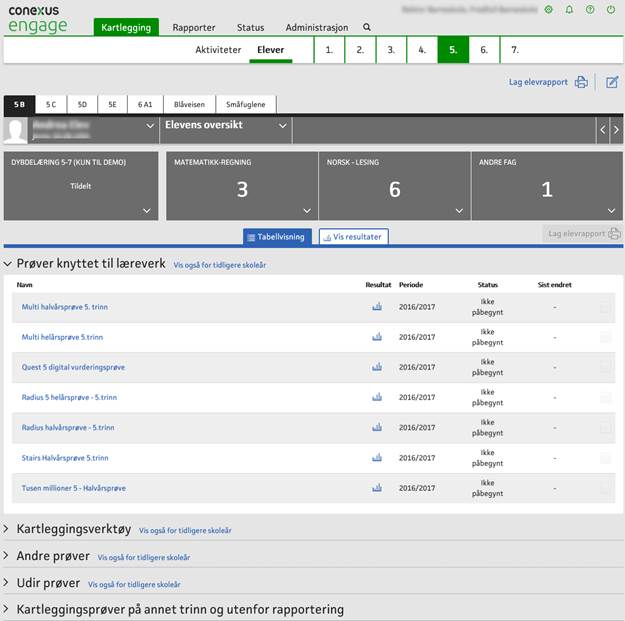This screenshot has width=625, height=621.
Task: Open the notifications bell
Action: [x=569, y=9]
